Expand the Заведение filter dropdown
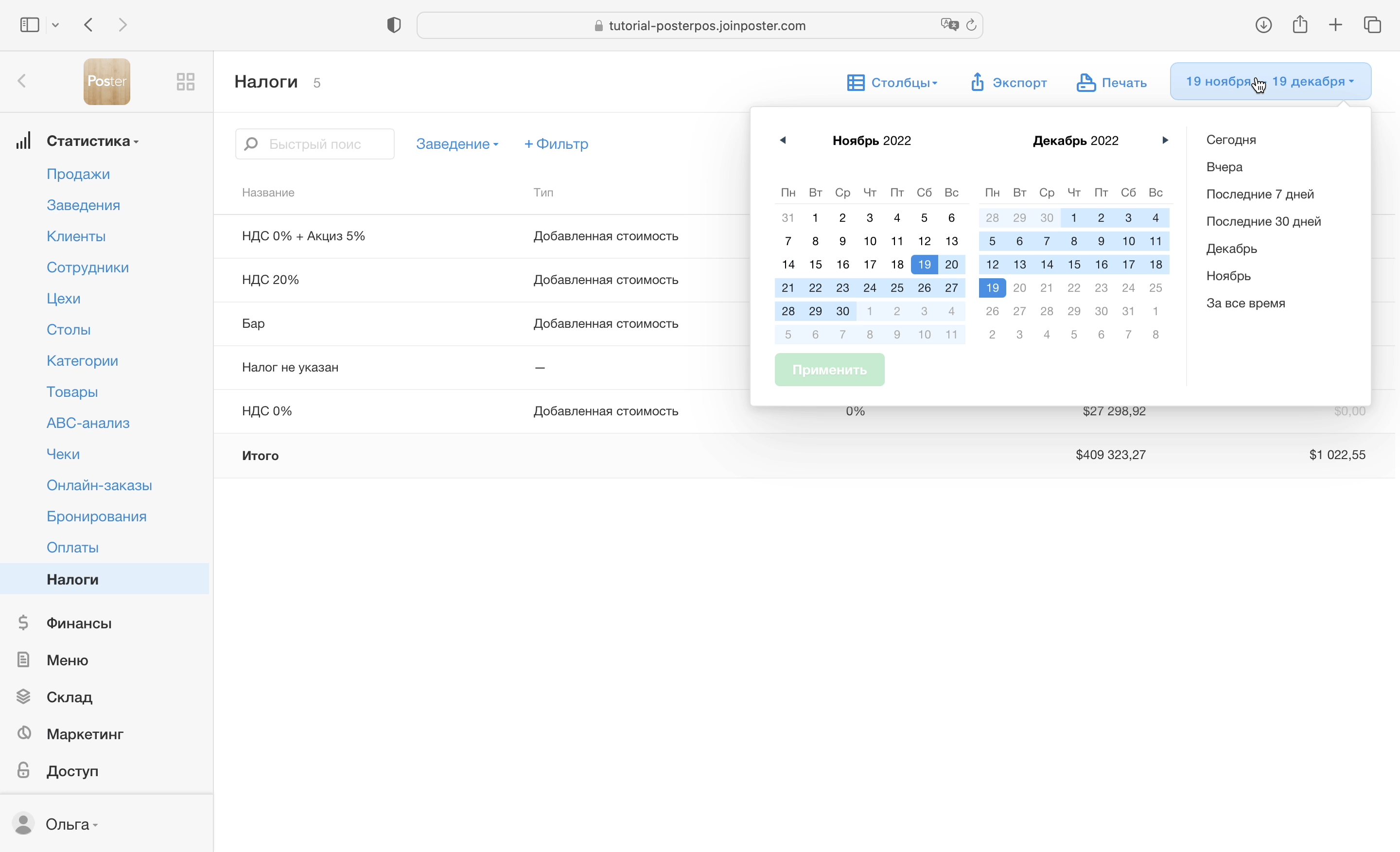 457,144
